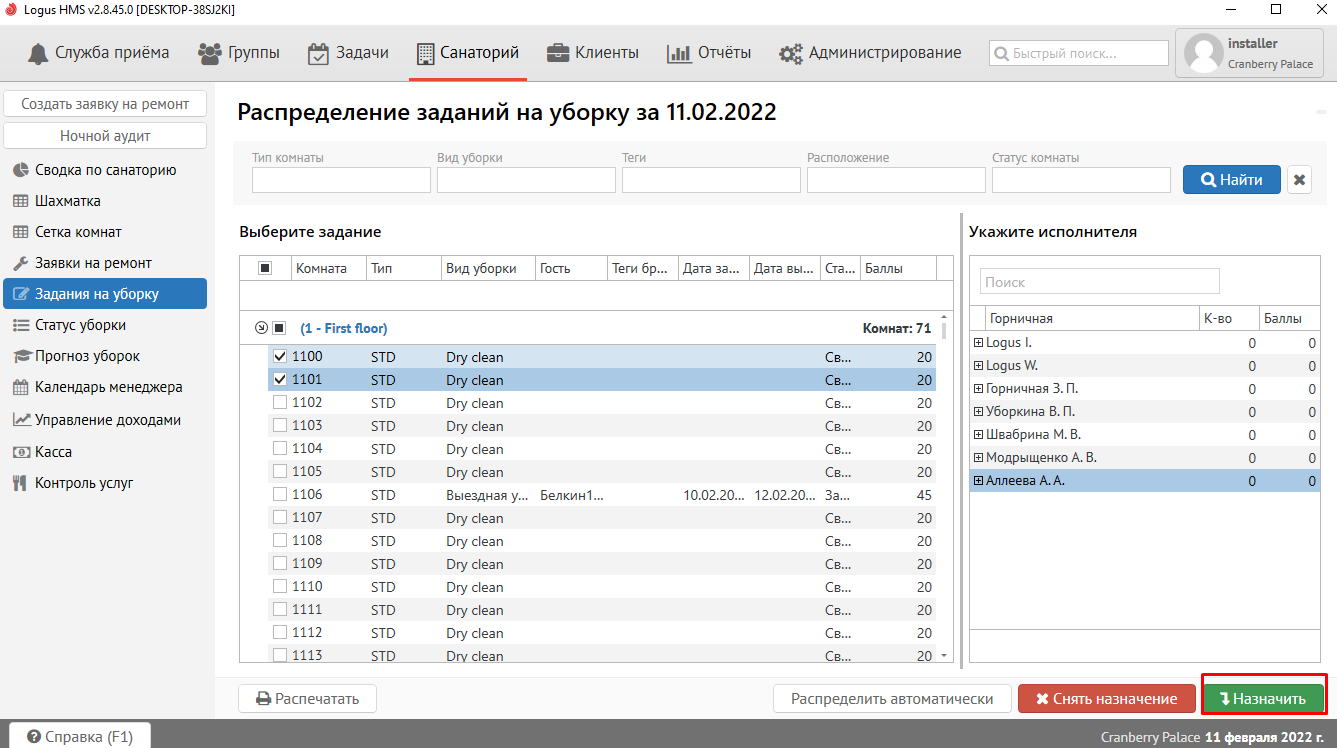The width and height of the screenshot is (1337, 748).
Task: Open Шахматка grid icon in sidebar
Action: pyautogui.click(x=20, y=201)
